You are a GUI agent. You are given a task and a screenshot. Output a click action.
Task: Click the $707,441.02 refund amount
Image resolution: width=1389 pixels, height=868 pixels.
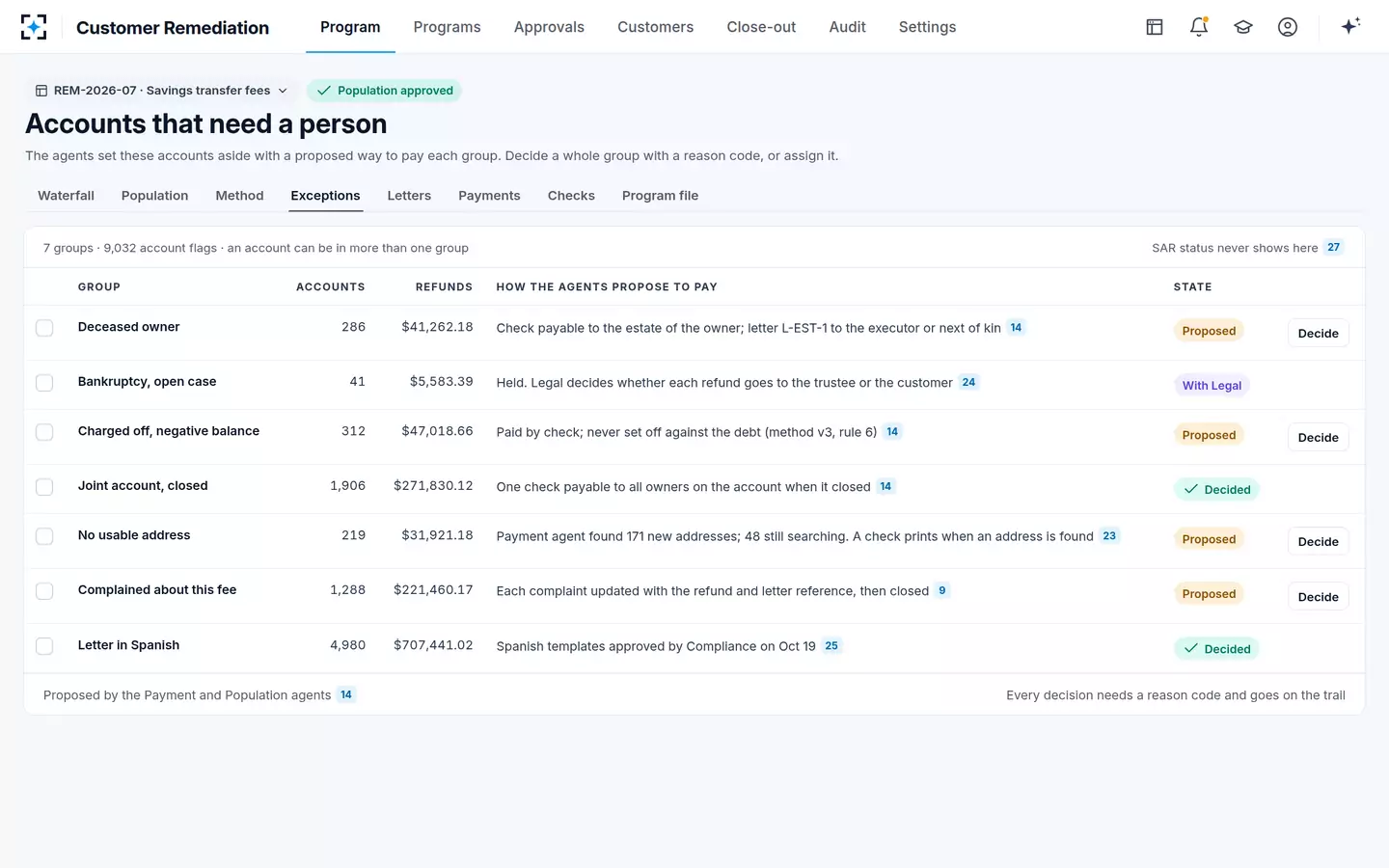point(433,645)
